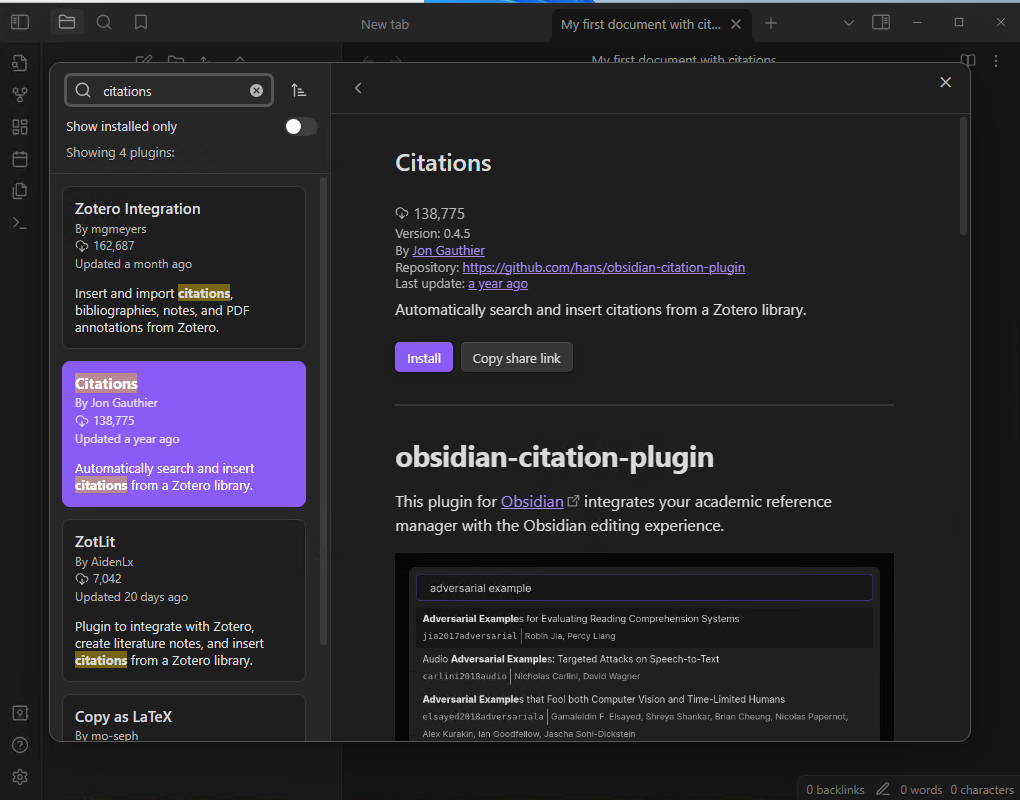1020x800 pixels.
Task: Click 0 backlinks in status bar
Action: 835,790
